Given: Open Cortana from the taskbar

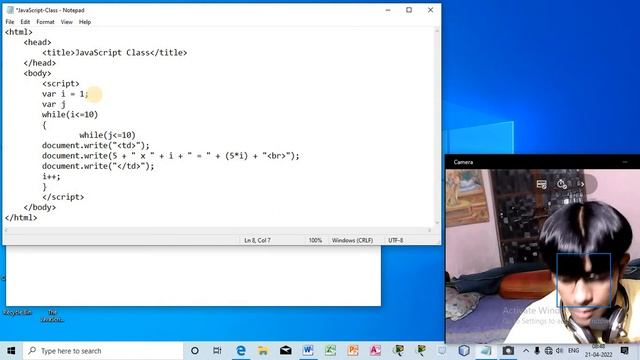Looking at the screenshot, I should coord(195,351).
